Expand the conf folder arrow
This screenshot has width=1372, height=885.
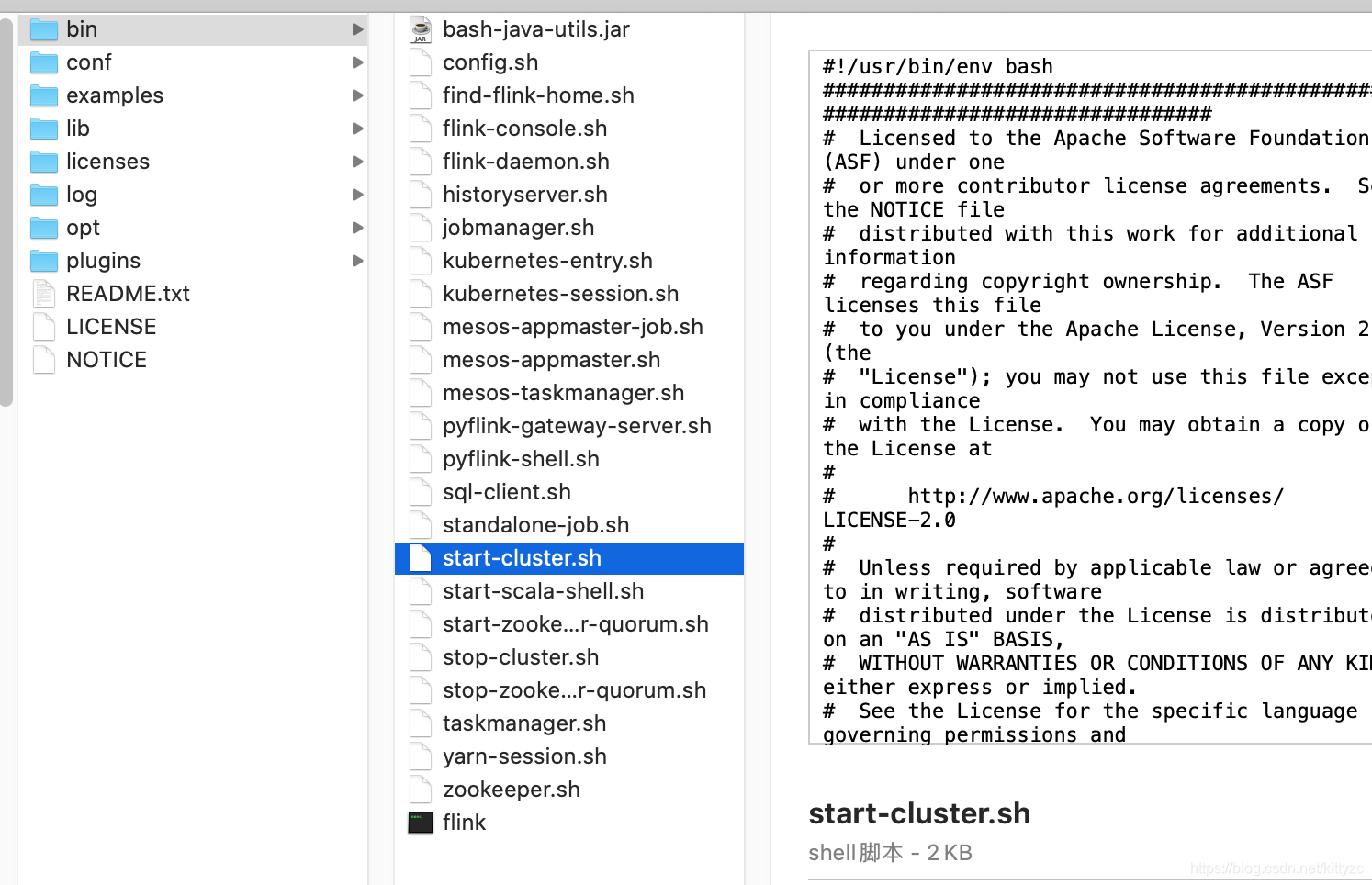(357, 62)
